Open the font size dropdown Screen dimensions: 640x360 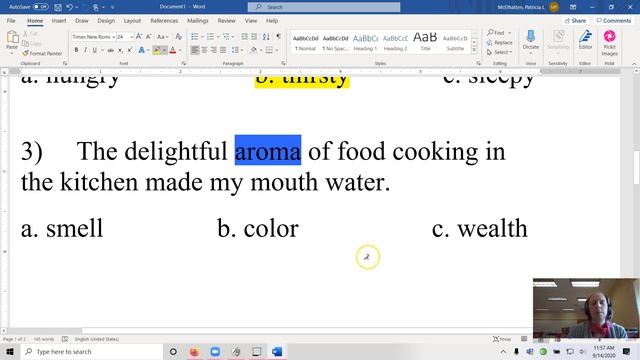point(131,37)
